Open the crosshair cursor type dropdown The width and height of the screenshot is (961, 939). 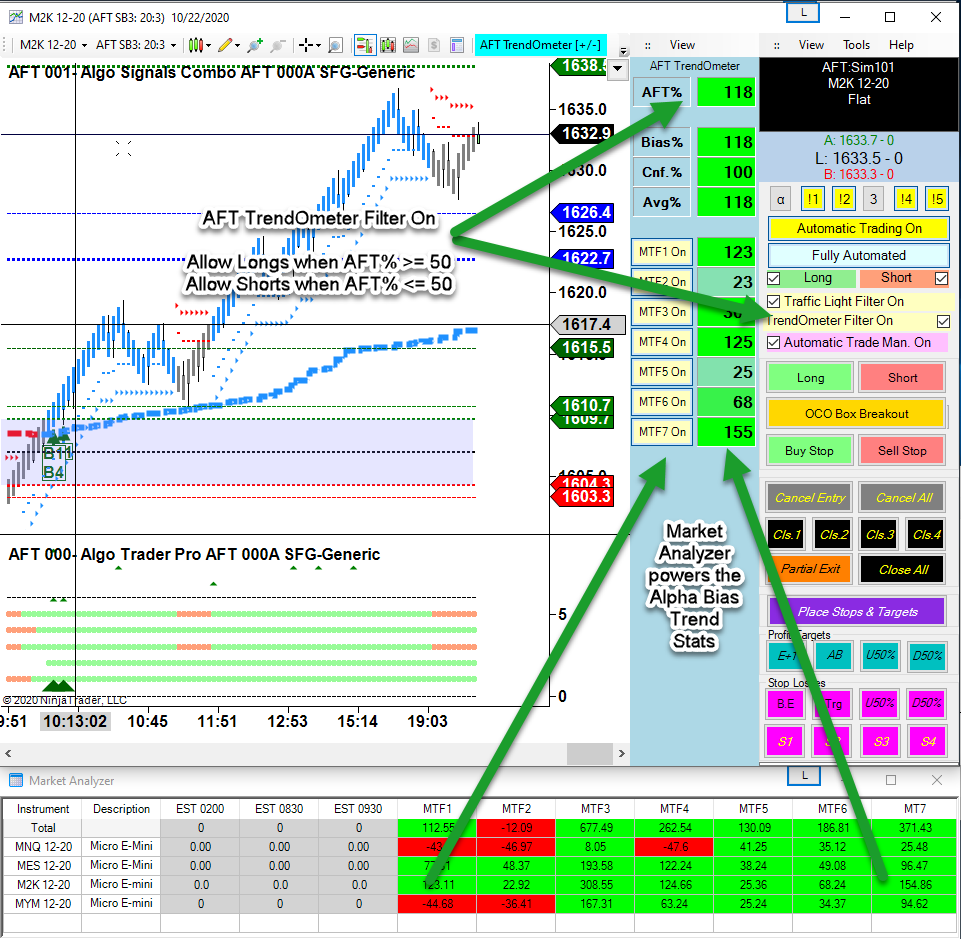click(308, 45)
